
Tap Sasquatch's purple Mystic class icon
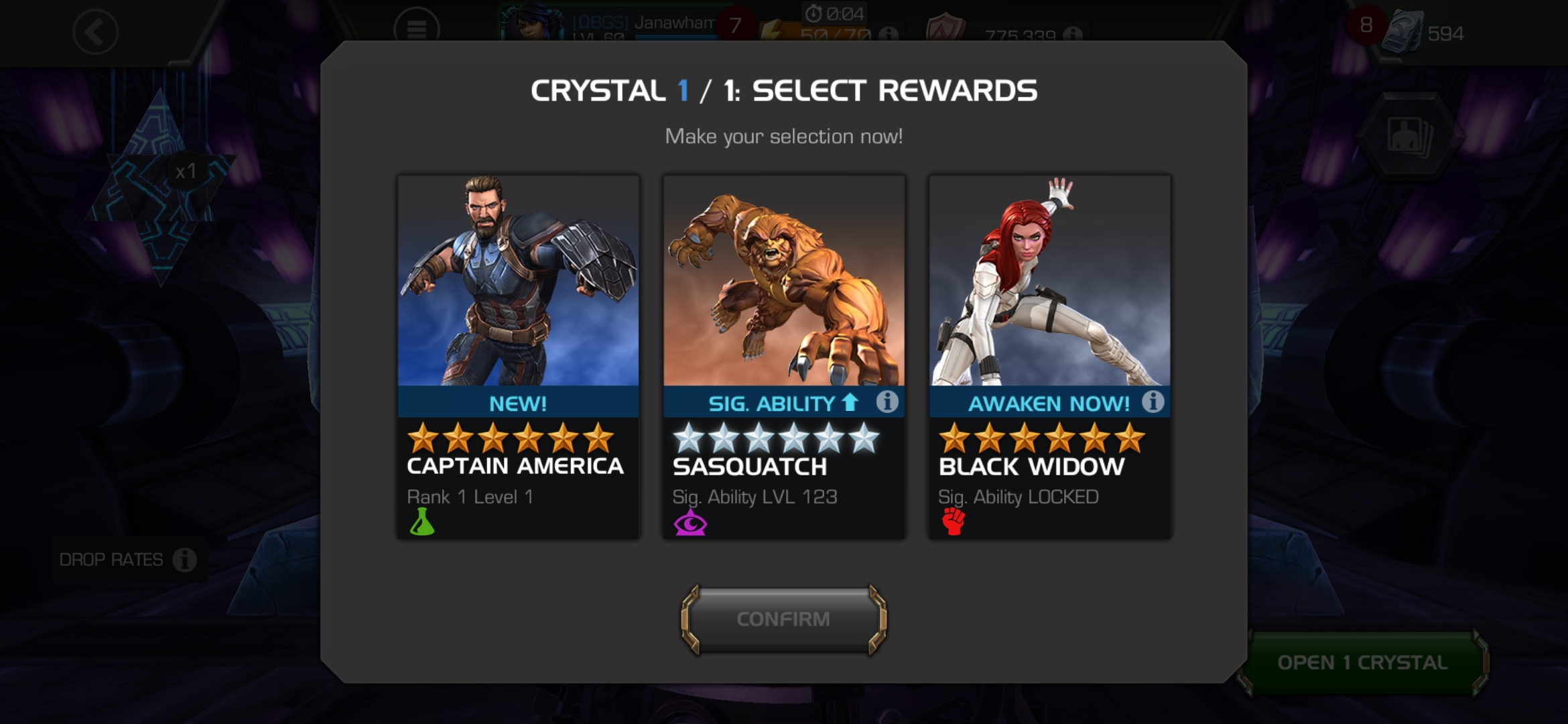tap(690, 522)
